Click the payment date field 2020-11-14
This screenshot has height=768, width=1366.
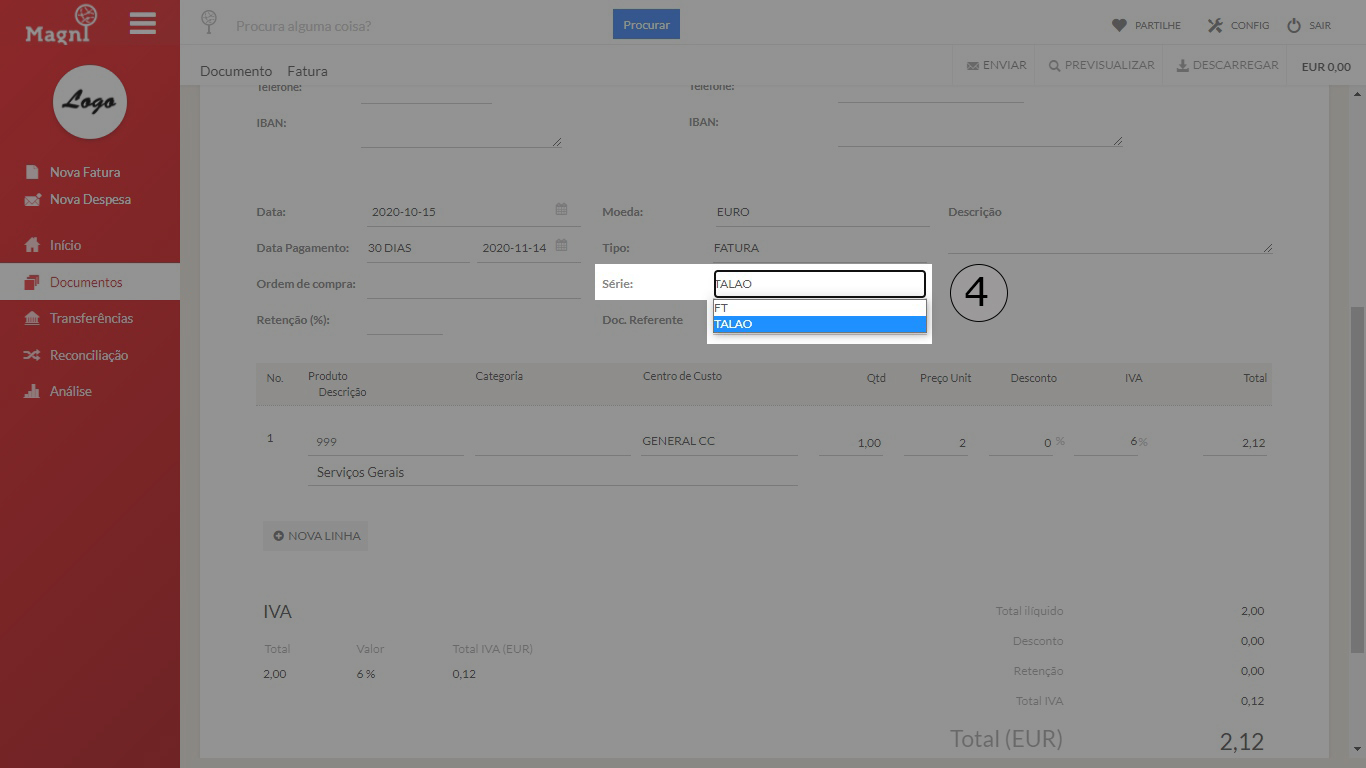(527, 248)
